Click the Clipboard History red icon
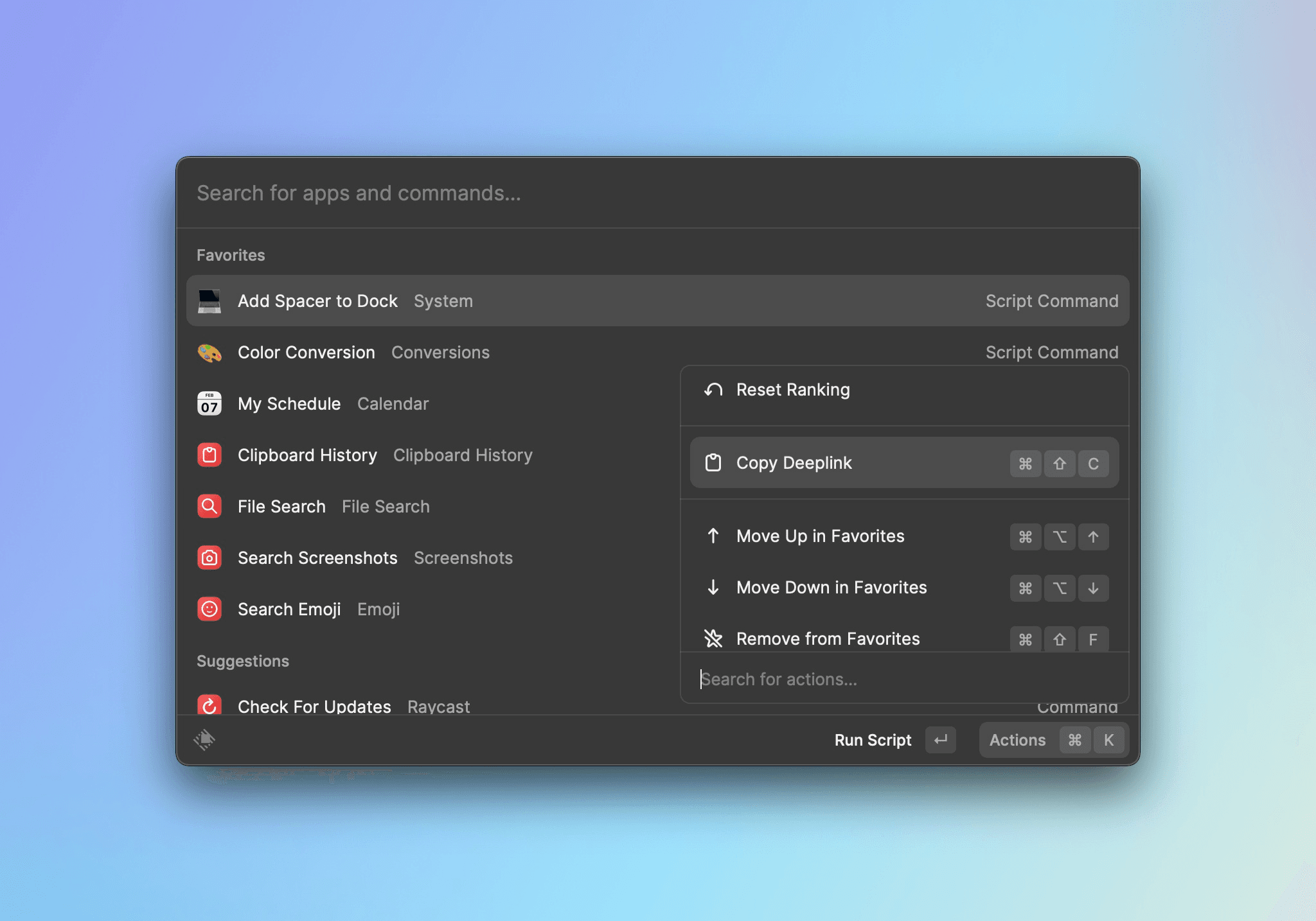This screenshot has width=1316, height=921. pos(209,455)
